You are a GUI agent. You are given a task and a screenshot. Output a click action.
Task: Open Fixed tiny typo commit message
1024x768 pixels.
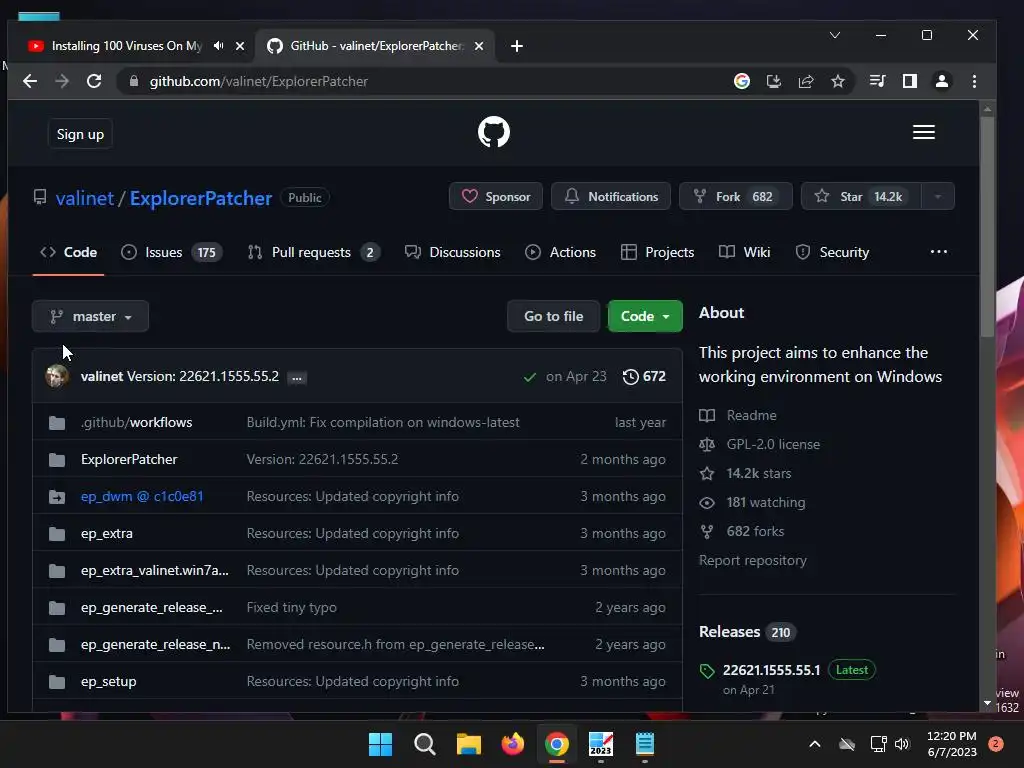point(291,607)
